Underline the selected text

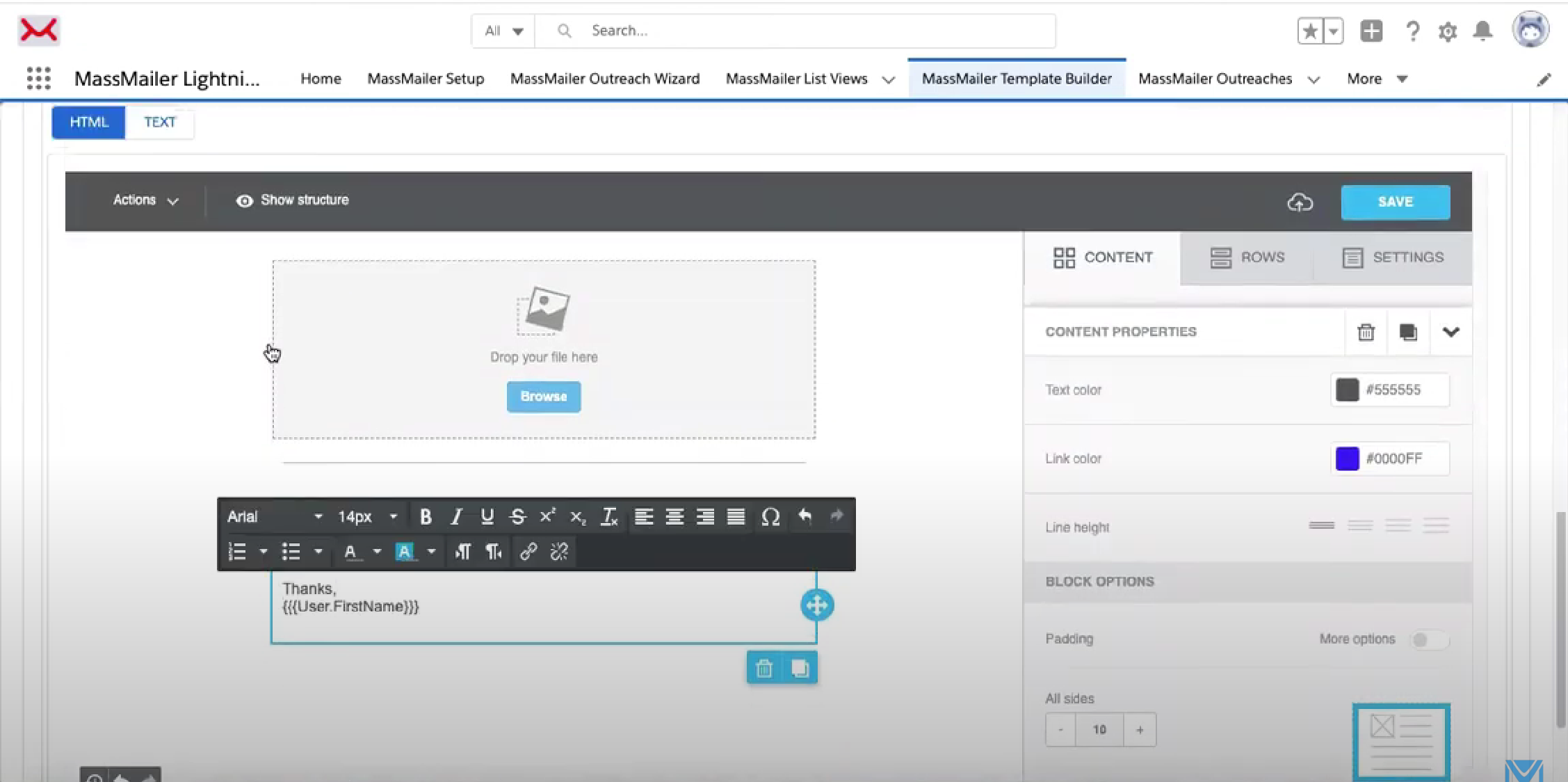click(x=487, y=517)
